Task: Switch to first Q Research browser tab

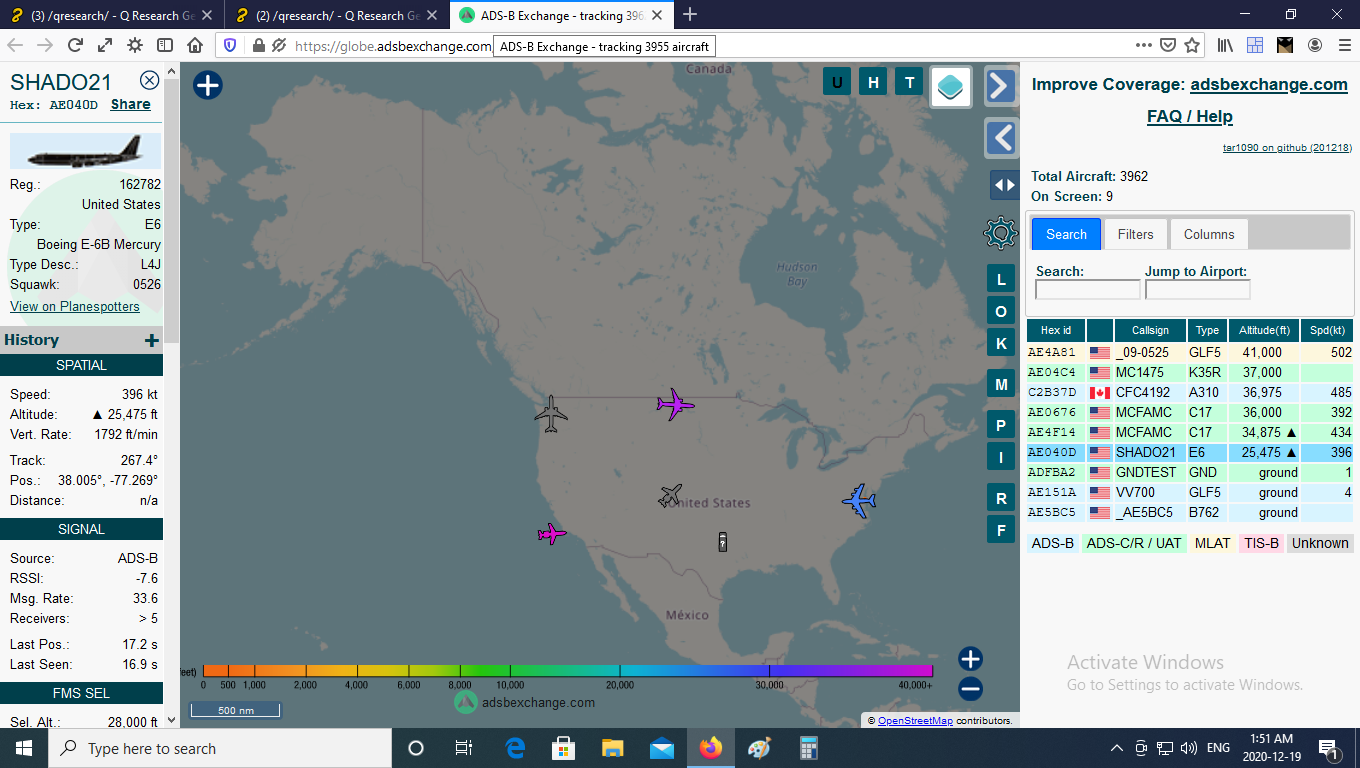Action: coord(112,15)
